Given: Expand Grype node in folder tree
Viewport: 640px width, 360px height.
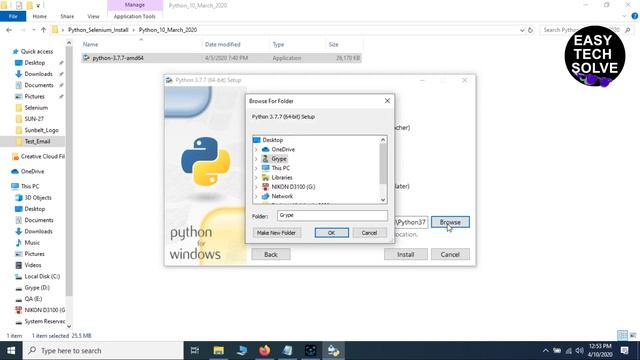Looking at the screenshot, I should coord(256,159).
